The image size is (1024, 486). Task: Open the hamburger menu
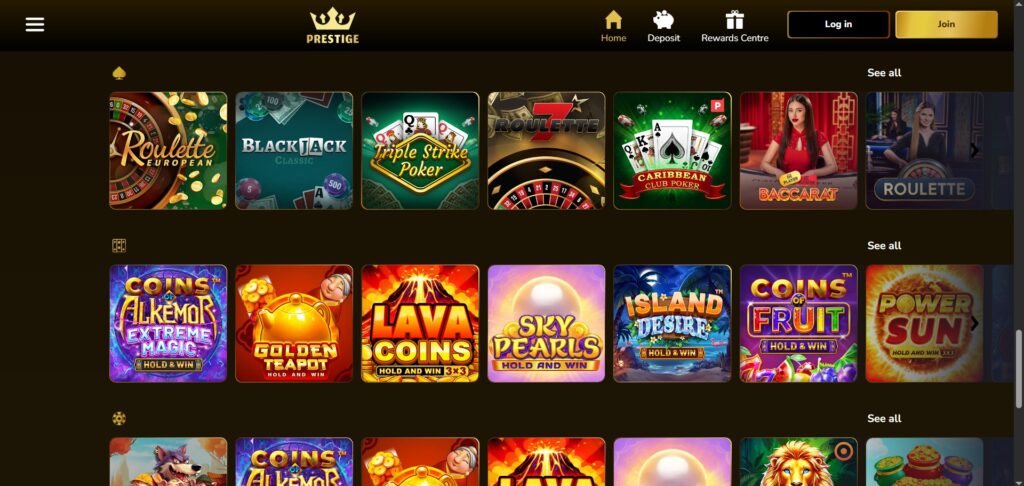(35, 25)
